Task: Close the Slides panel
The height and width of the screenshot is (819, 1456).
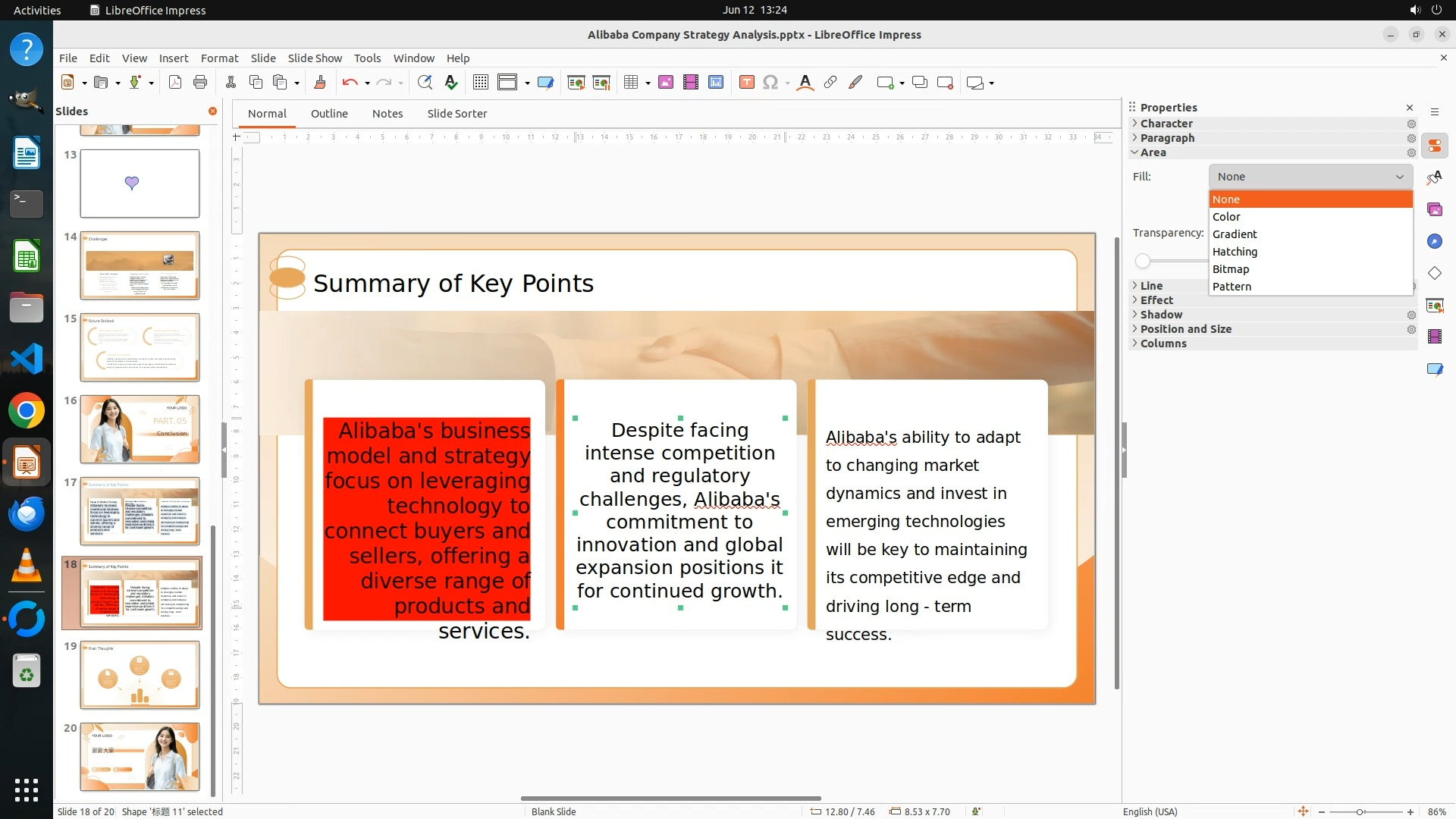Action: pos(212,111)
